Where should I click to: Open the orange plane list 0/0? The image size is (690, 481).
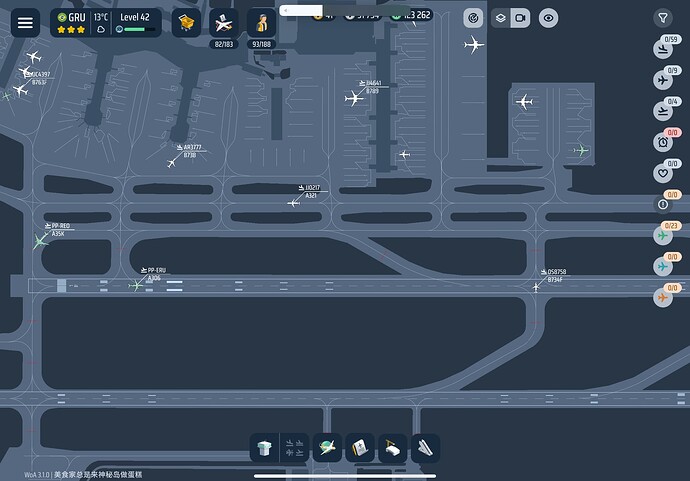point(663,297)
